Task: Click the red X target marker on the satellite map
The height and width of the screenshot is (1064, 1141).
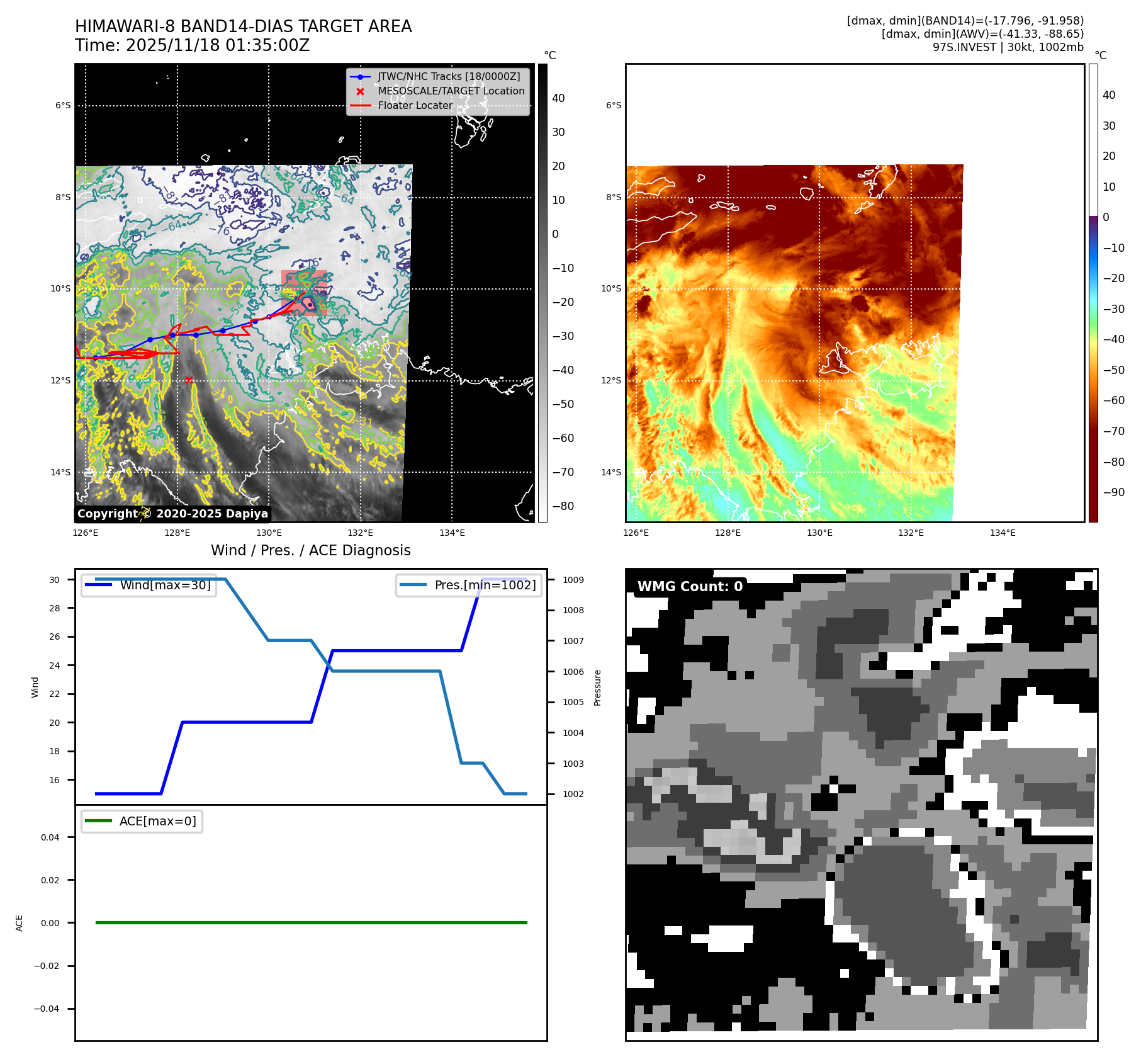Action: pyautogui.click(x=189, y=380)
